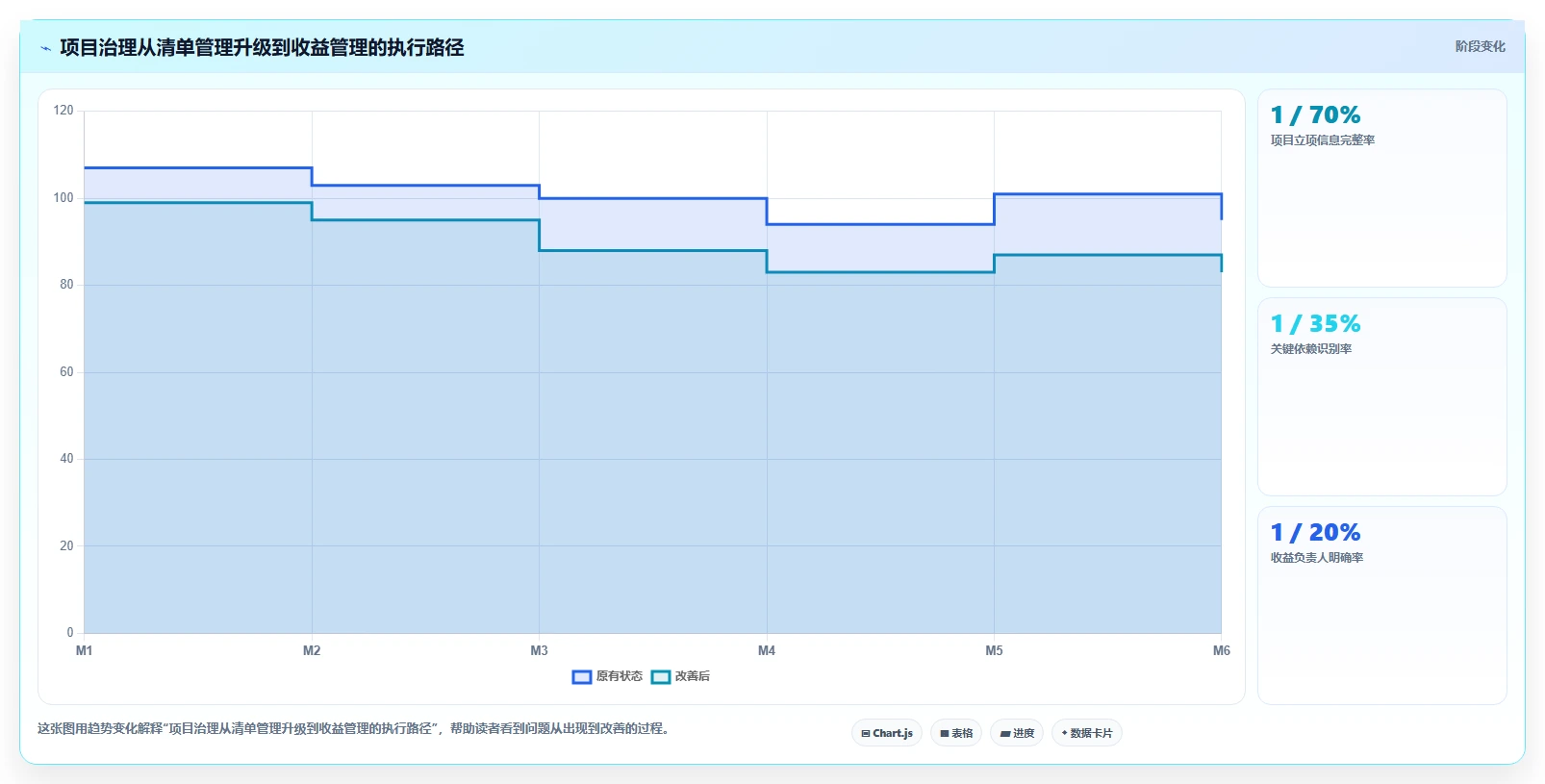
Task: Click the Chart.js chip icon
Action: (866, 733)
